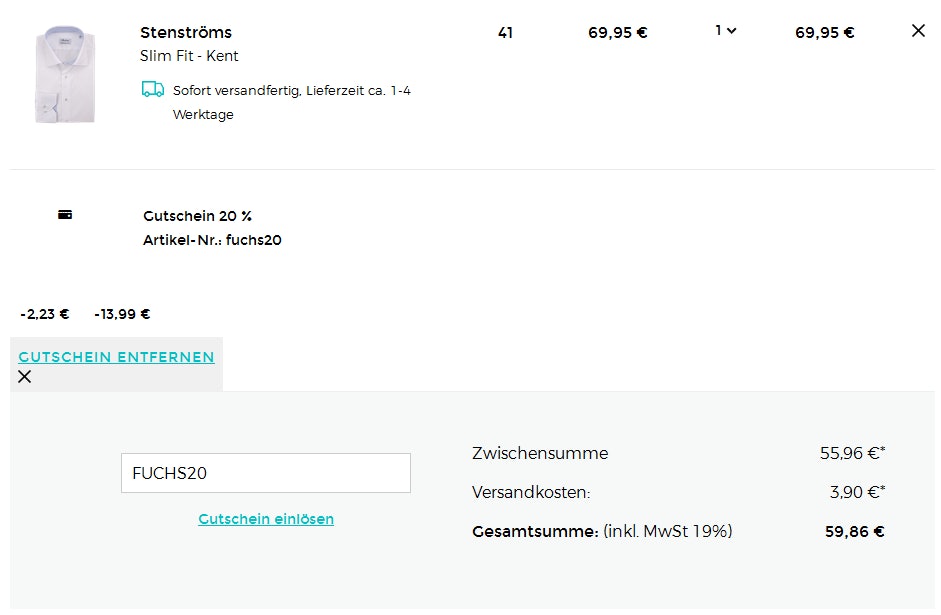Open the quantity dropdown for the shirt

point(726,31)
